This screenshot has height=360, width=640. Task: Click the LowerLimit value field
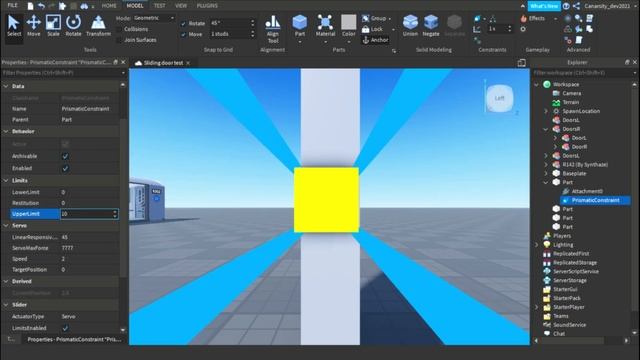[89, 192]
